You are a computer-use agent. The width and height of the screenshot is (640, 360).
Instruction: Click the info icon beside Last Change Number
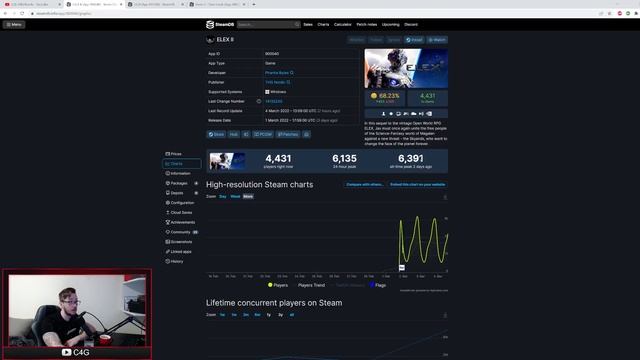pos(259,101)
